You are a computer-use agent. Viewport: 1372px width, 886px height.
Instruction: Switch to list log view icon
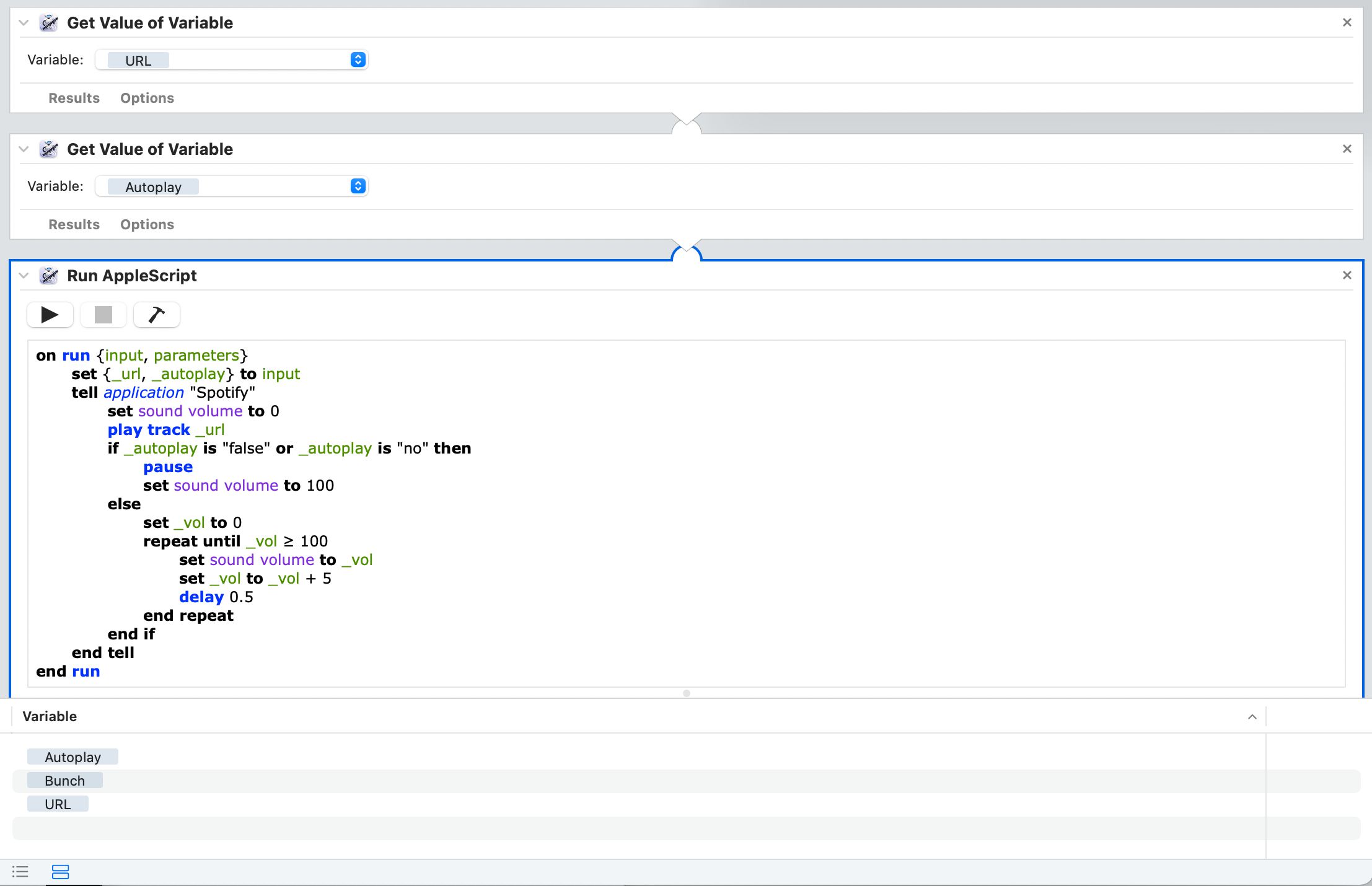(20, 872)
